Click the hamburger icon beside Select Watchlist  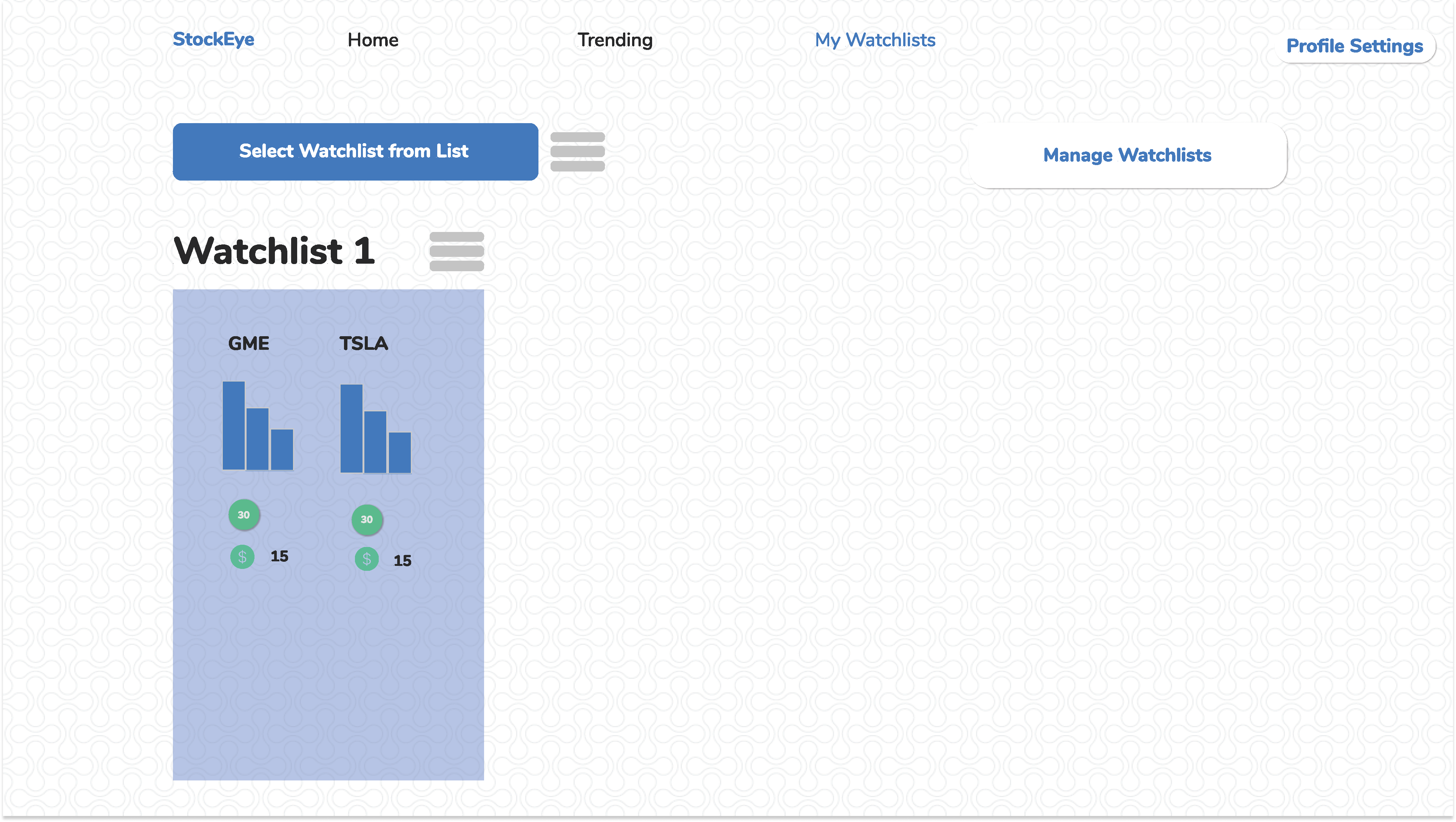pos(577,151)
